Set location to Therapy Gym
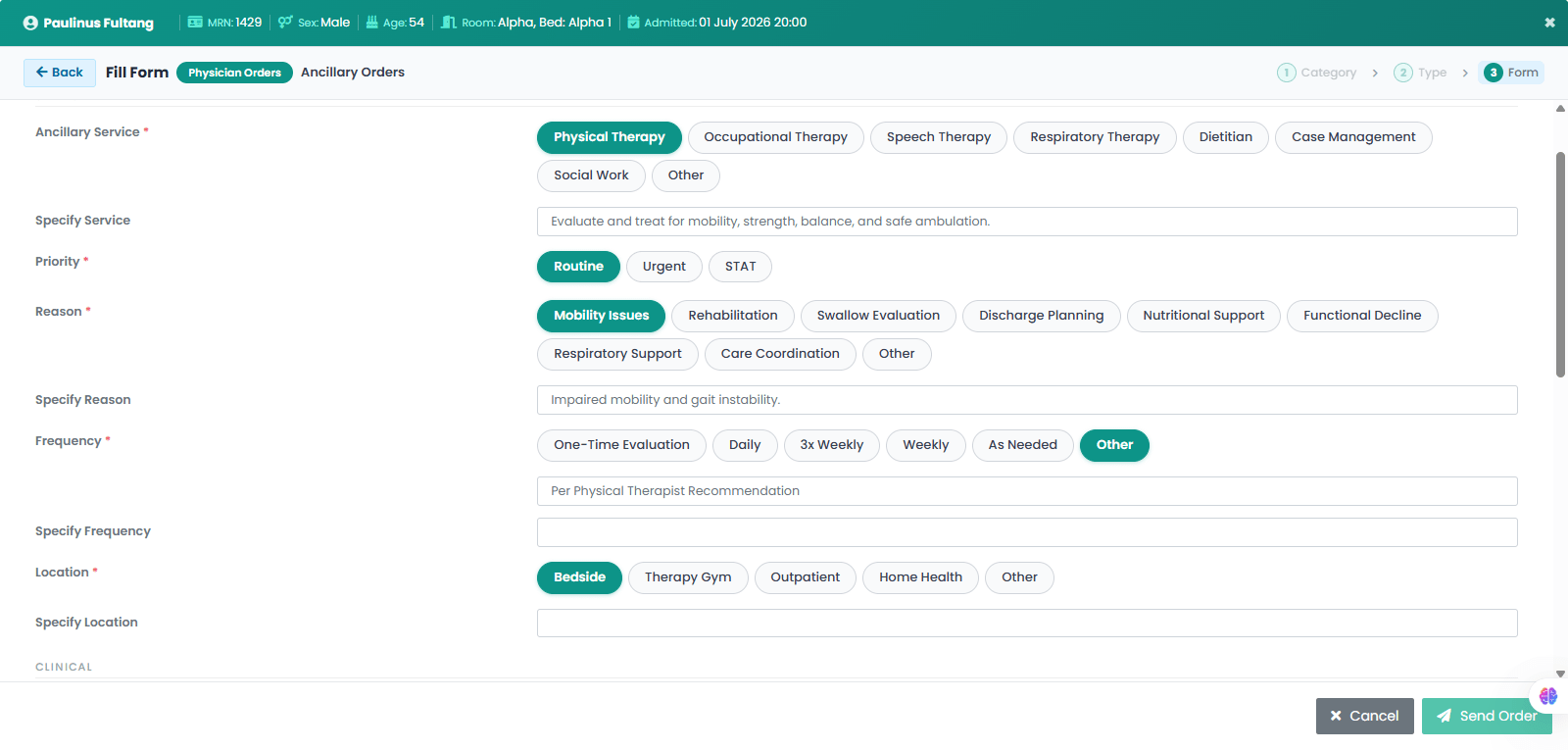This screenshot has height=750, width=1568. [x=688, y=577]
